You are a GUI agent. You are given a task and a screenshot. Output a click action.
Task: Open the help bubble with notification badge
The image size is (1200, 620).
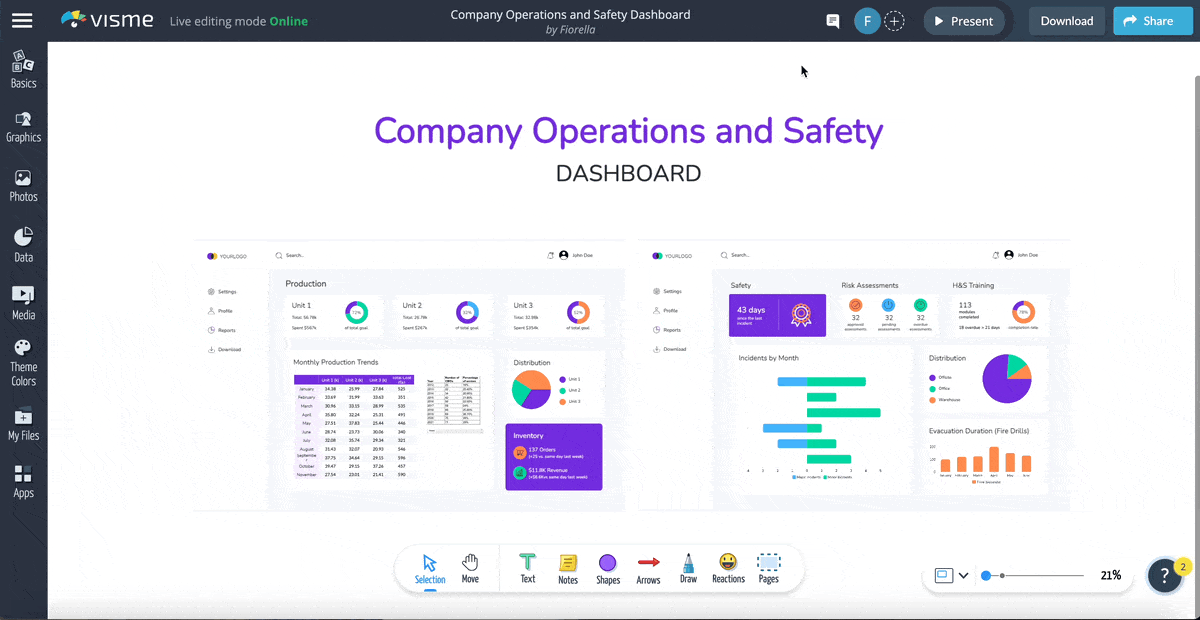click(x=1165, y=575)
